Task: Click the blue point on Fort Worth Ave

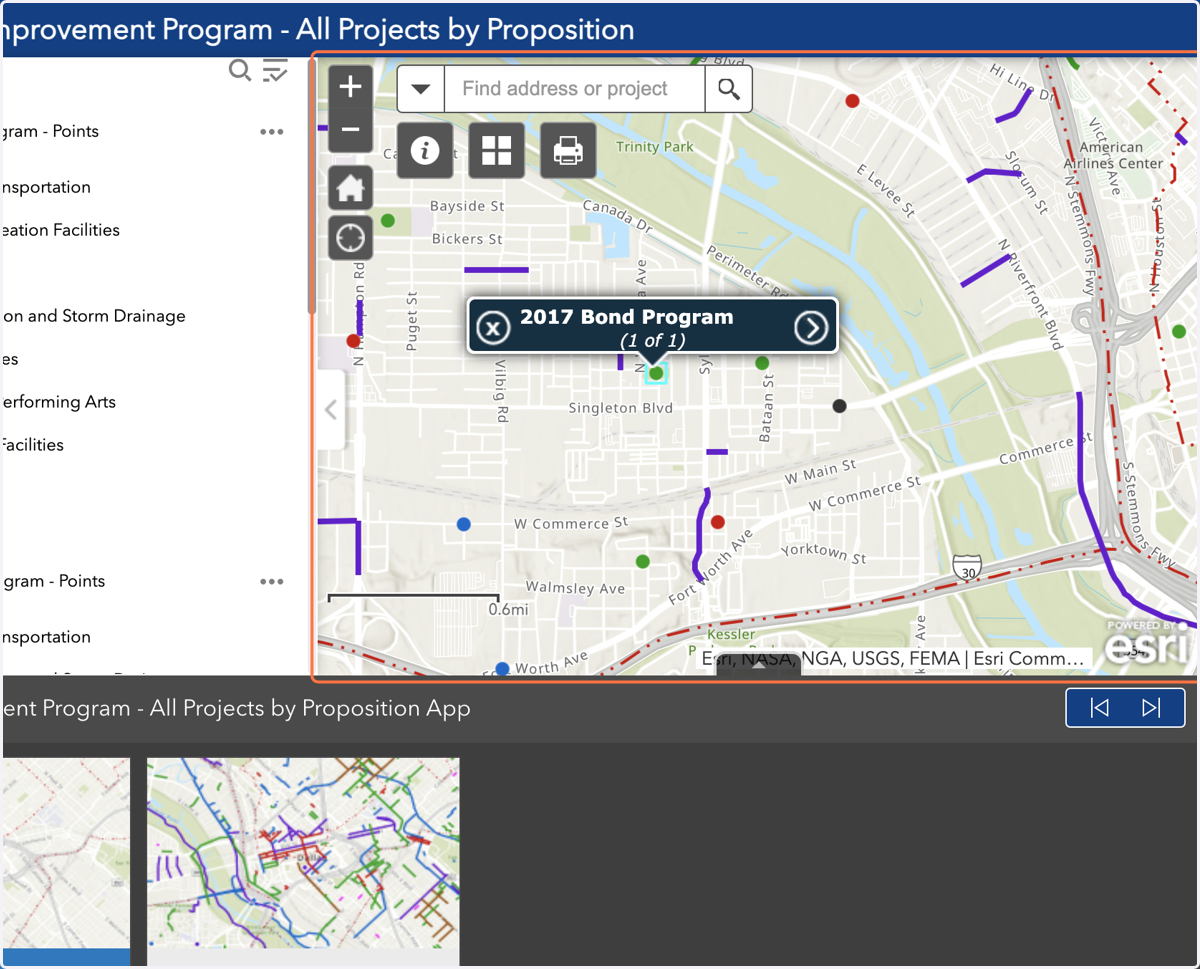Action: 502,668
